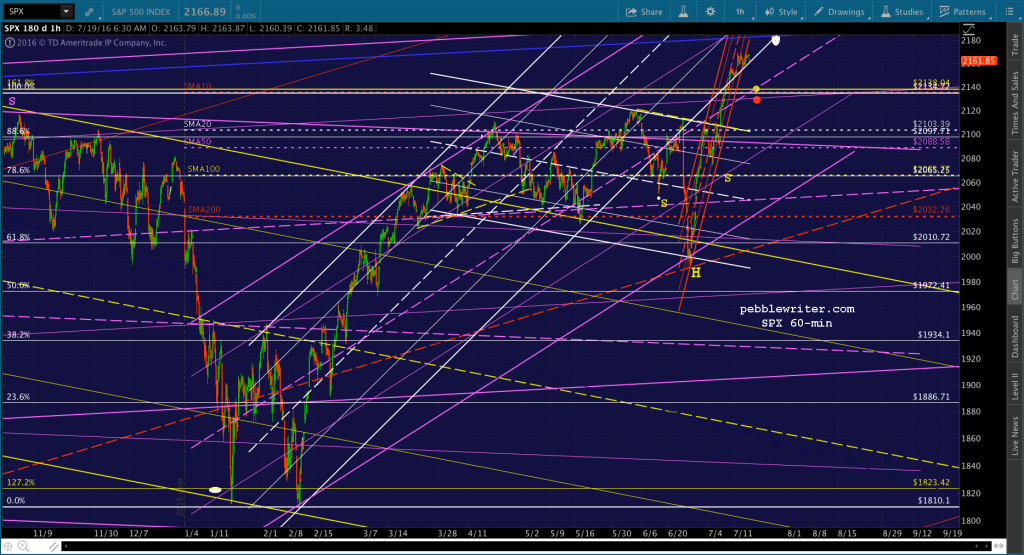The width and height of the screenshot is (1024, 555).
Task: Open the flask icon next to Share
Action: [683, 12]
